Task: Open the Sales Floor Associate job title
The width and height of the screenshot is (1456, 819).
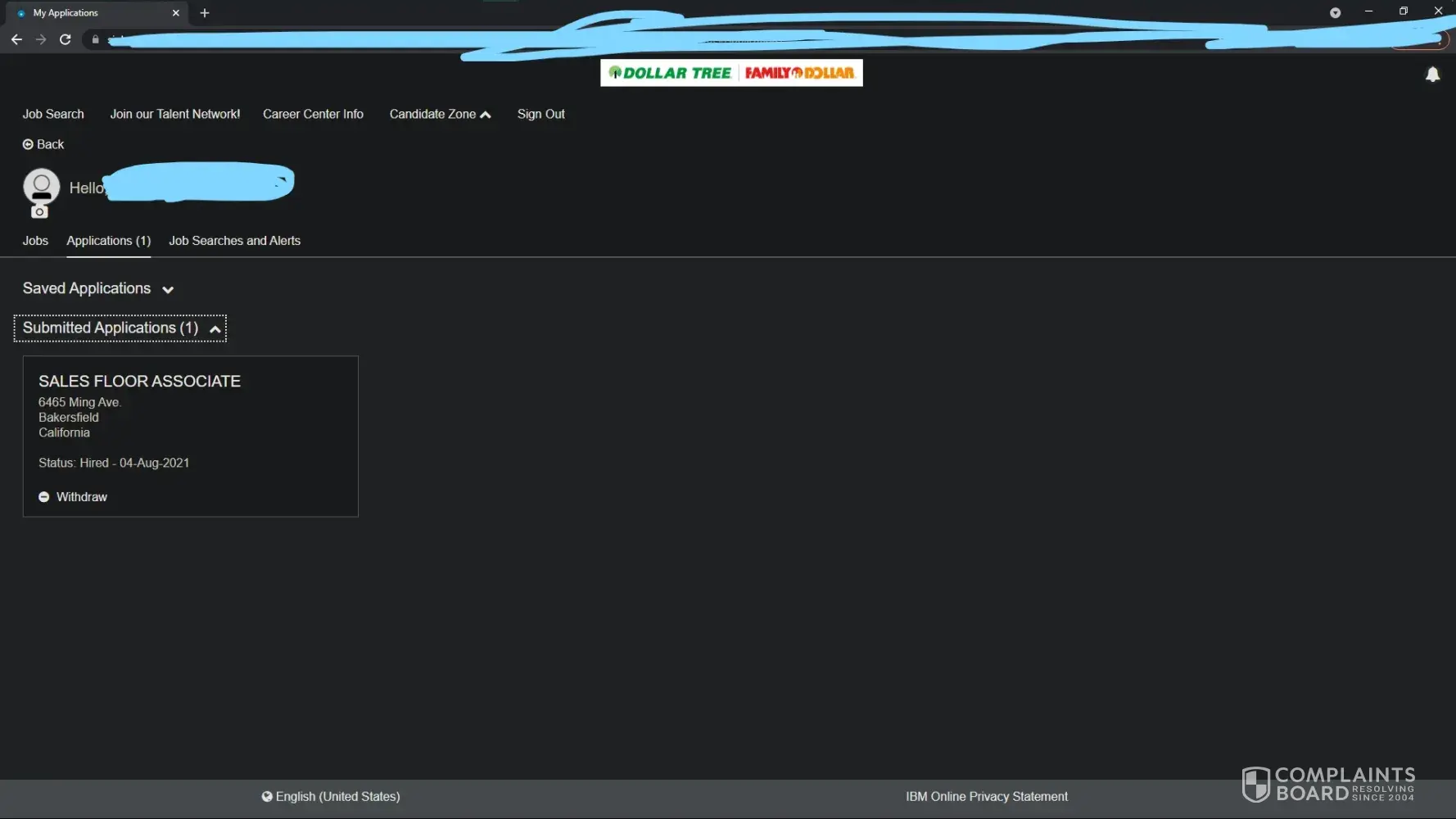Action: click(x=139, y=381)
